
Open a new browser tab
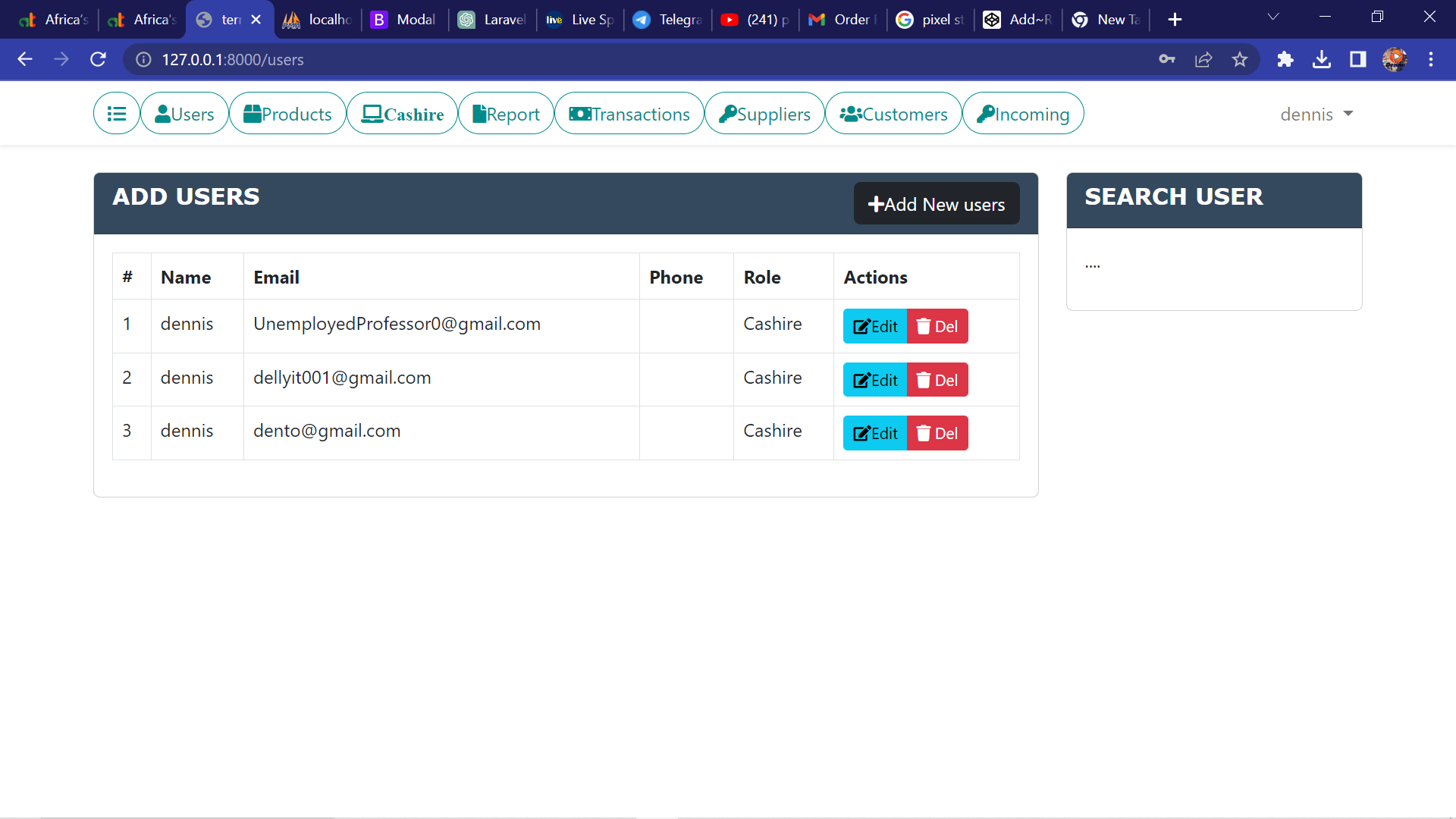pos(1175,20)
